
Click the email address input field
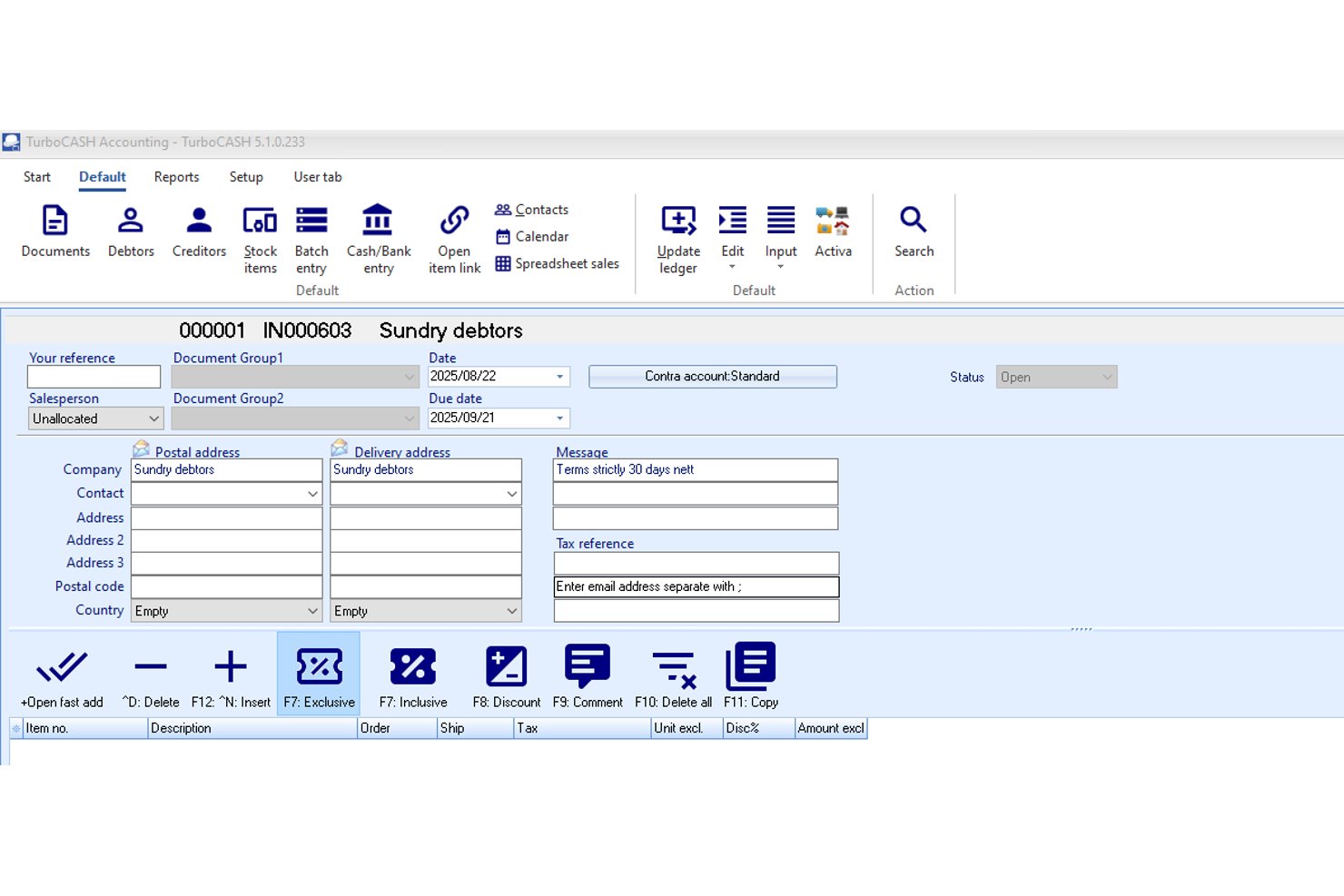(697, 587)
